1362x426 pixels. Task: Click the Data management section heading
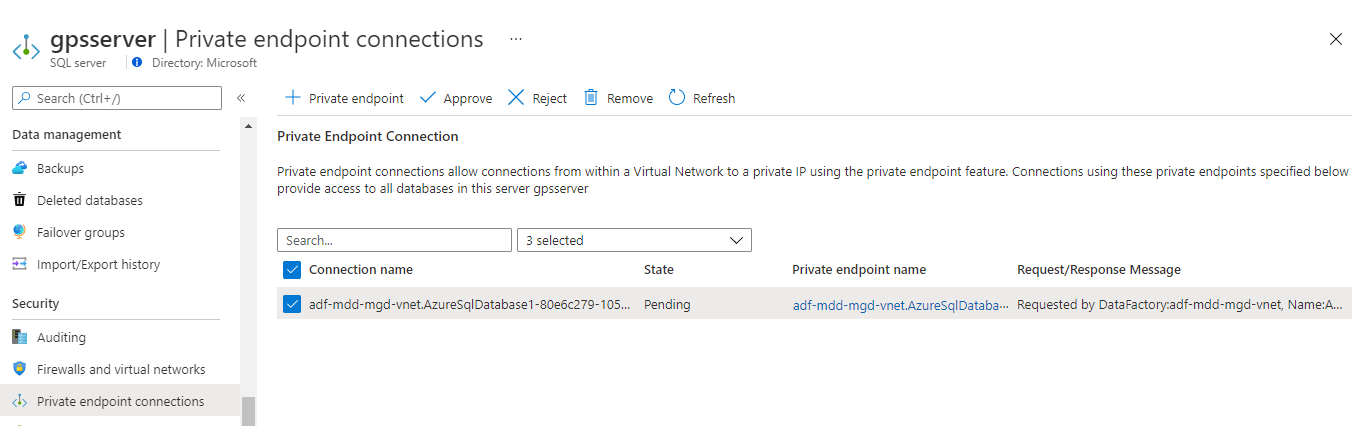point(67,134)
